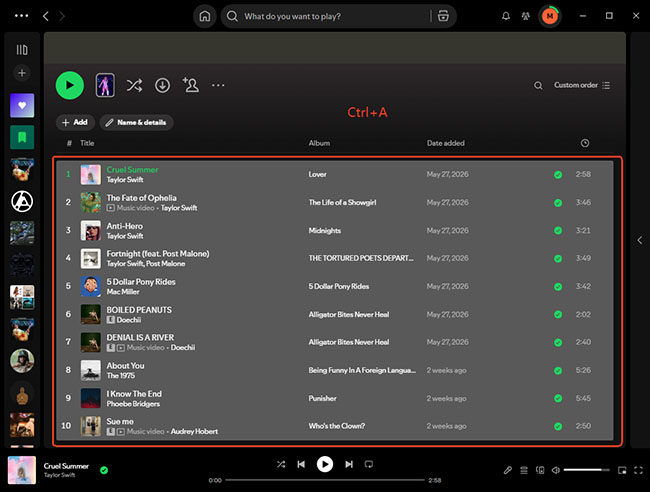Viewport: 650px width, 492px height.
Task: Toggle saved checkmark for About You
Action: (558, 371)
